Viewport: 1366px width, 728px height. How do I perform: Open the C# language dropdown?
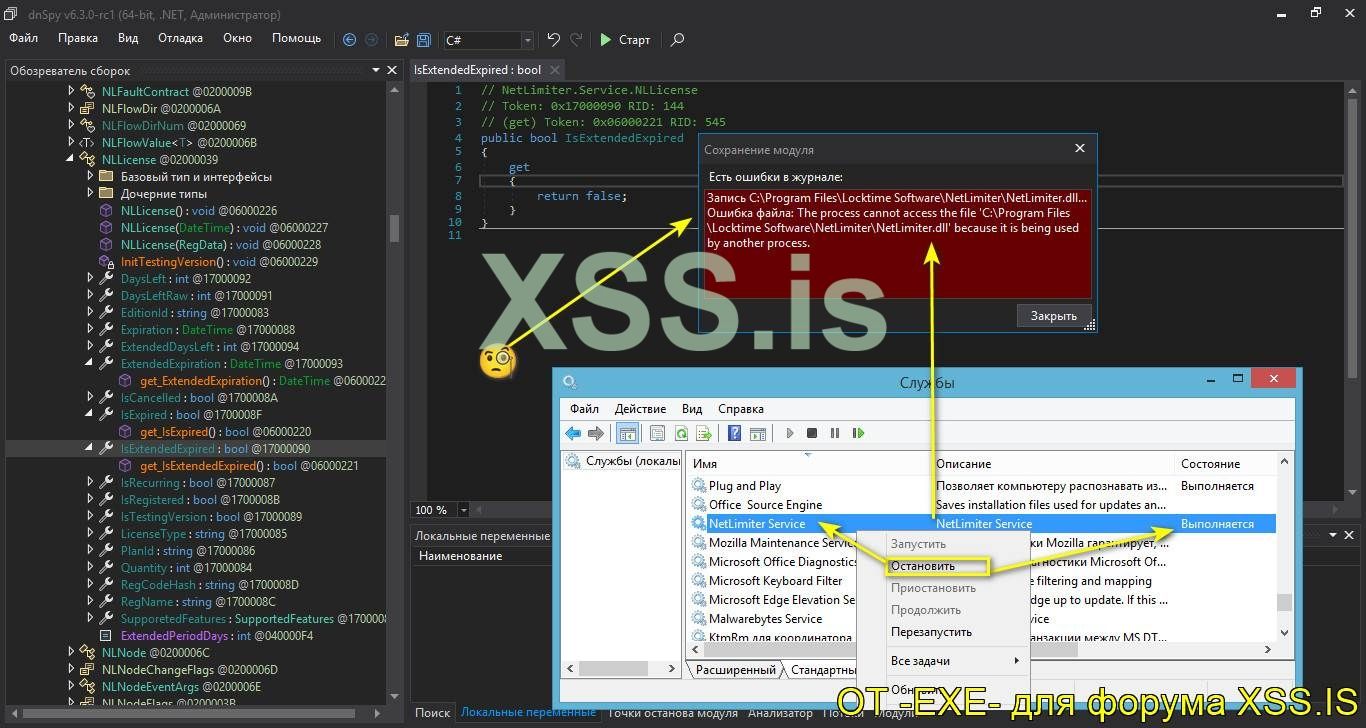point(527,40)
